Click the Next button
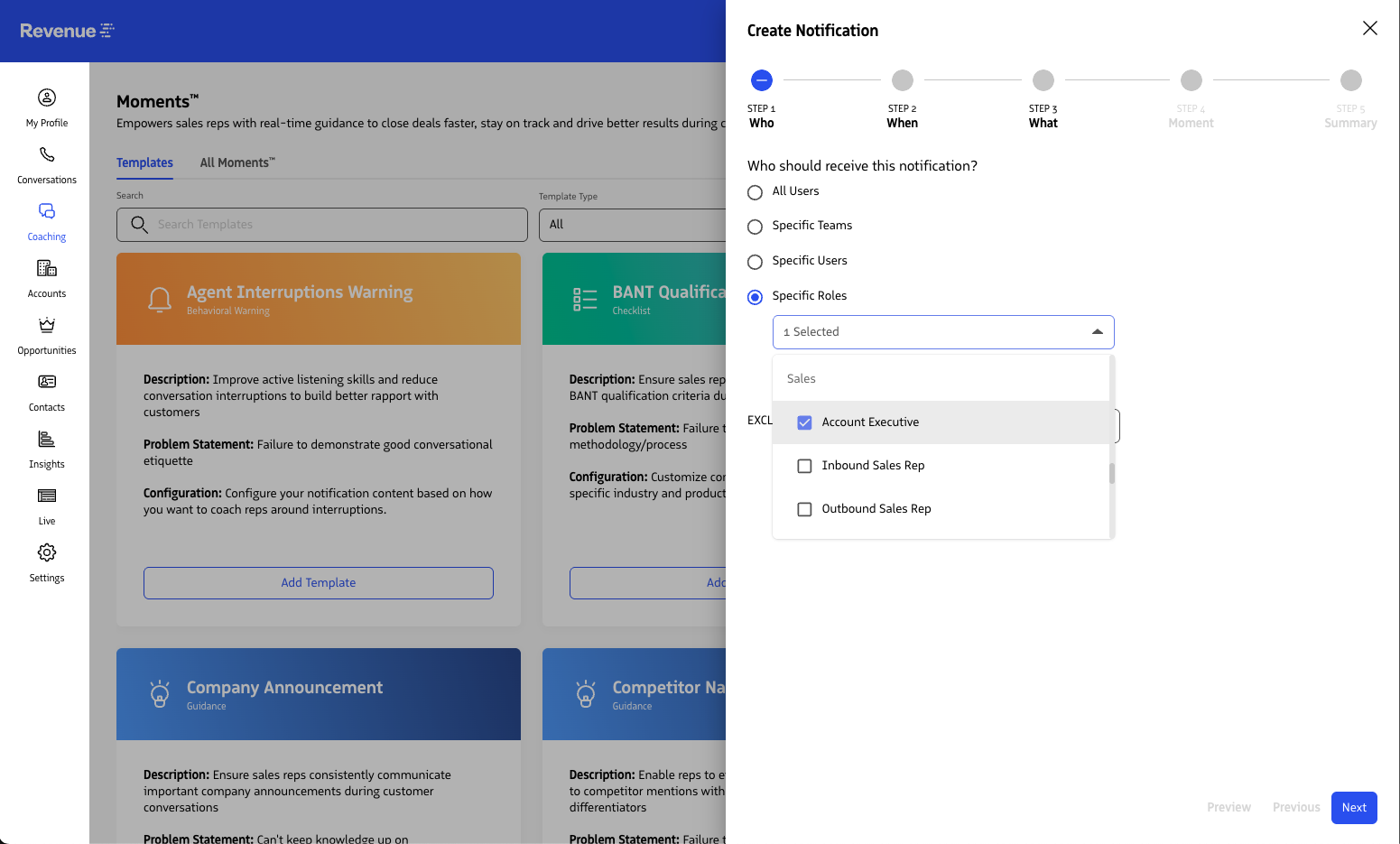Viewport: 1400px width, 844px height. pos(1353,808)
